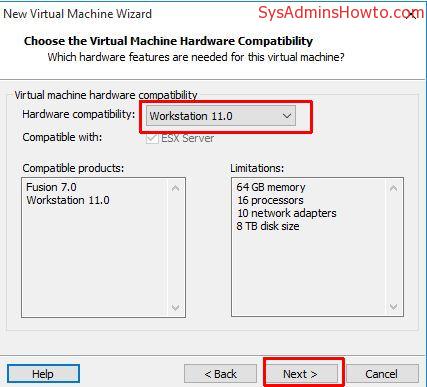Click the 8 TB disk size limitation
Screen dimensions: 427x387
[x=268, y=226]
